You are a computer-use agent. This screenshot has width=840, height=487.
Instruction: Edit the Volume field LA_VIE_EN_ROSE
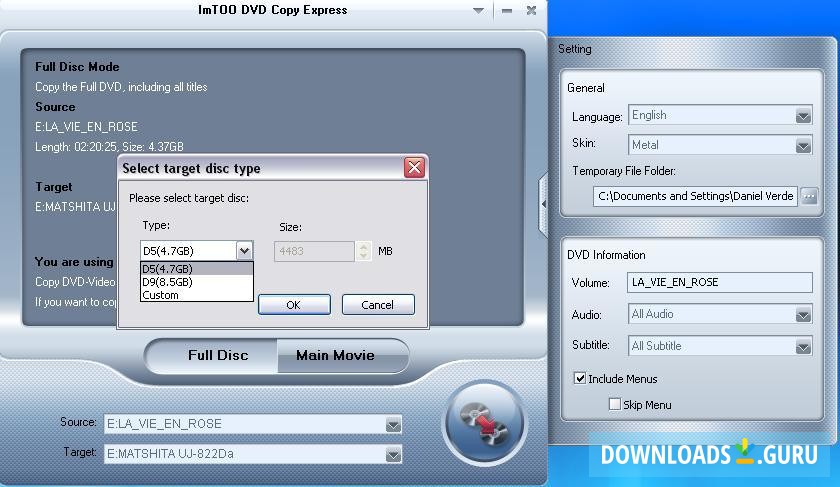coord(719,282)
